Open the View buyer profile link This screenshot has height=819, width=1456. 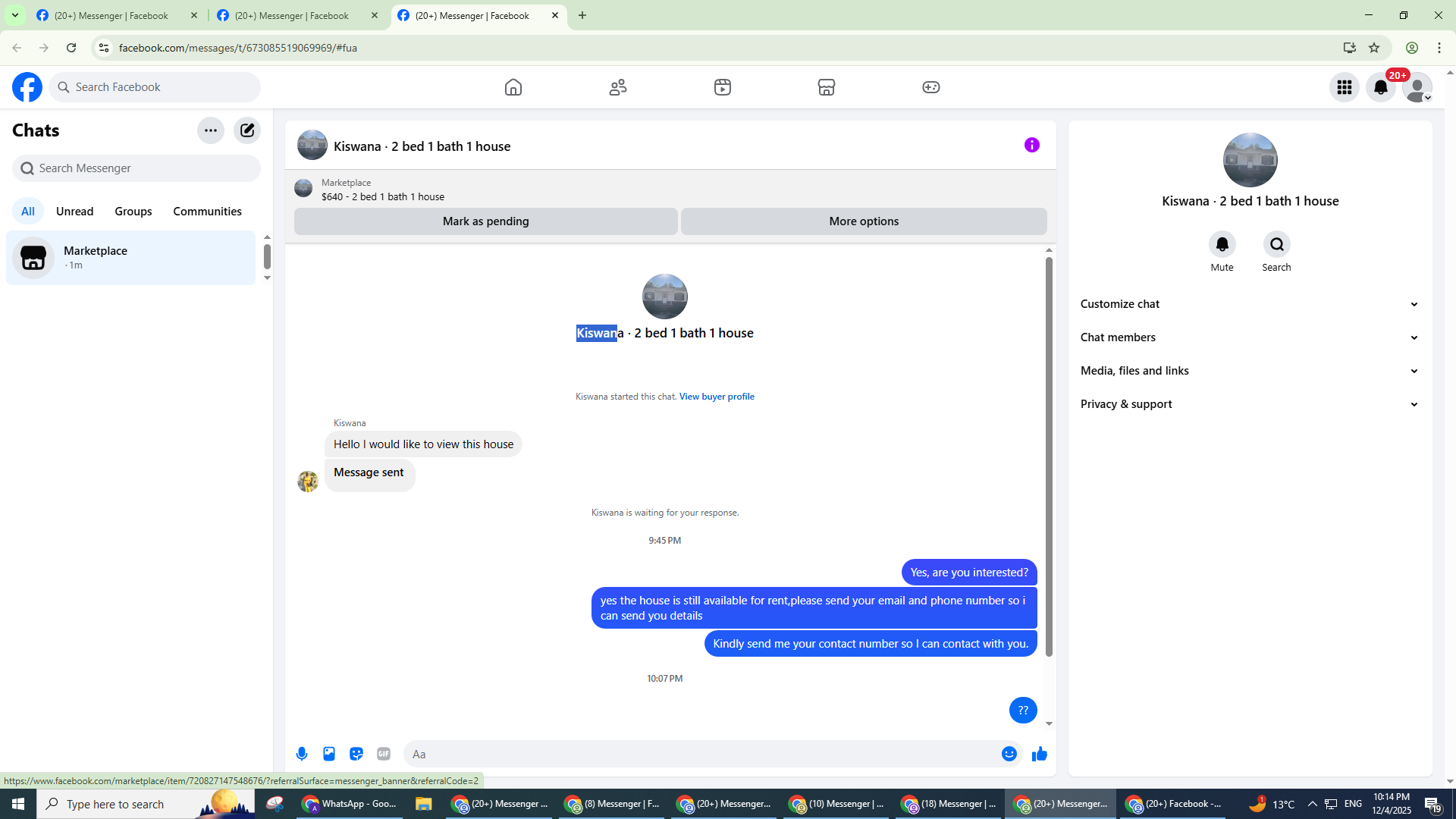(717, 397)
